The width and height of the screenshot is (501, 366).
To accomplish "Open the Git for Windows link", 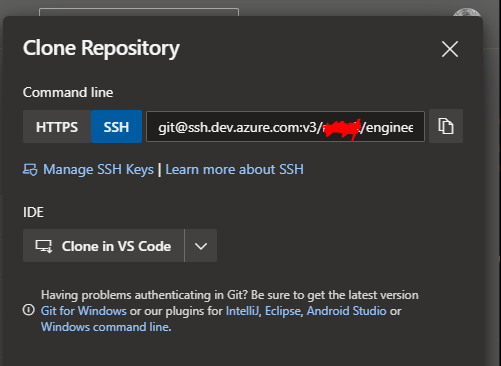I will 84,311.
